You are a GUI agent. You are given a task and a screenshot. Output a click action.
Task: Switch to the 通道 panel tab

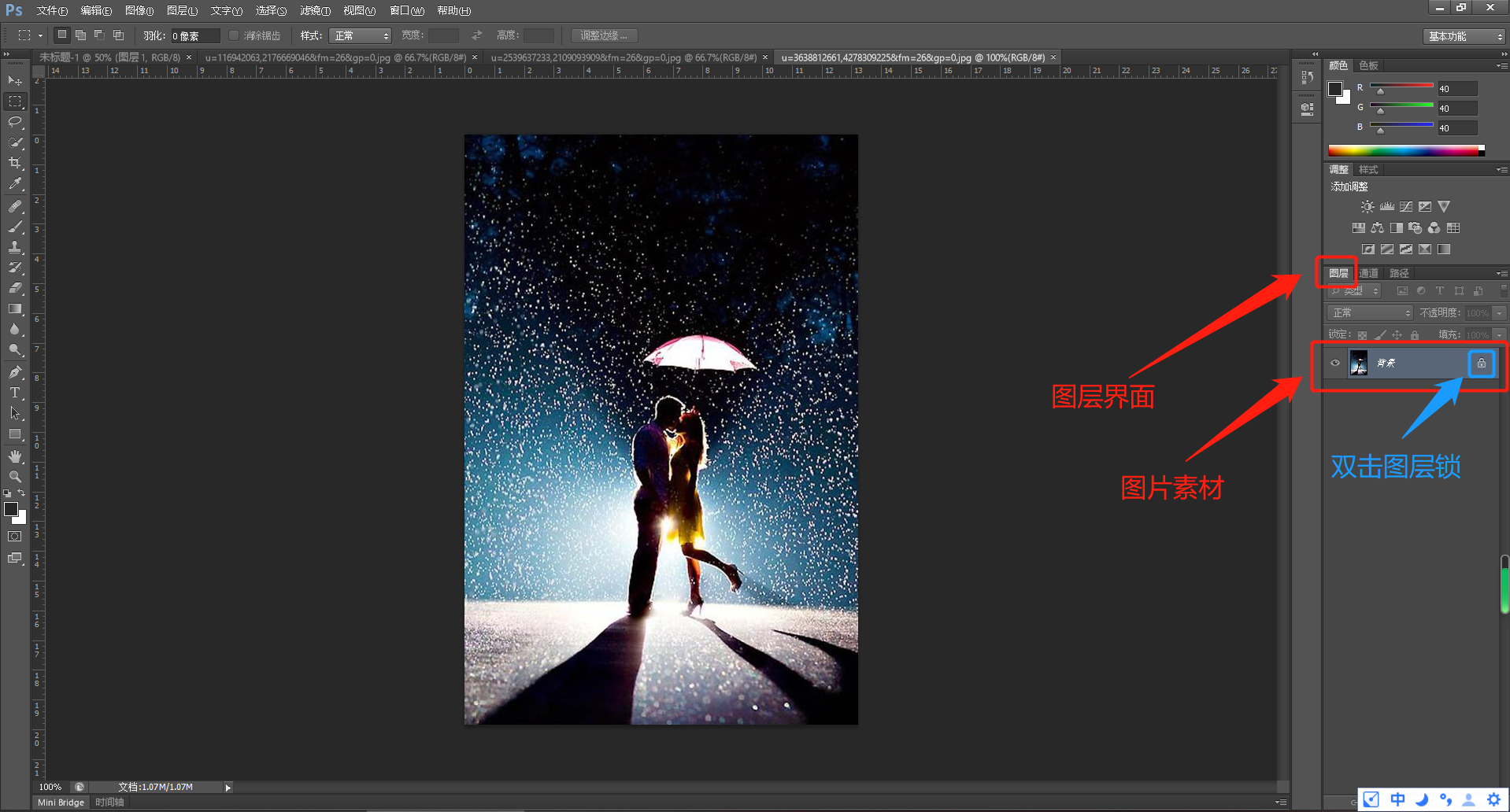(1368, 273)
